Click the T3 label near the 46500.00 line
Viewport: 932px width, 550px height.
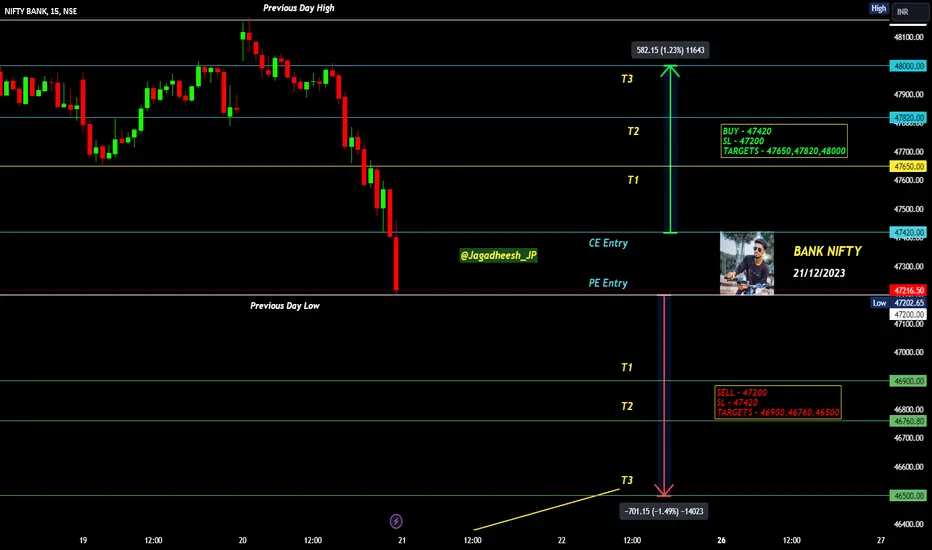click(627, 480)
